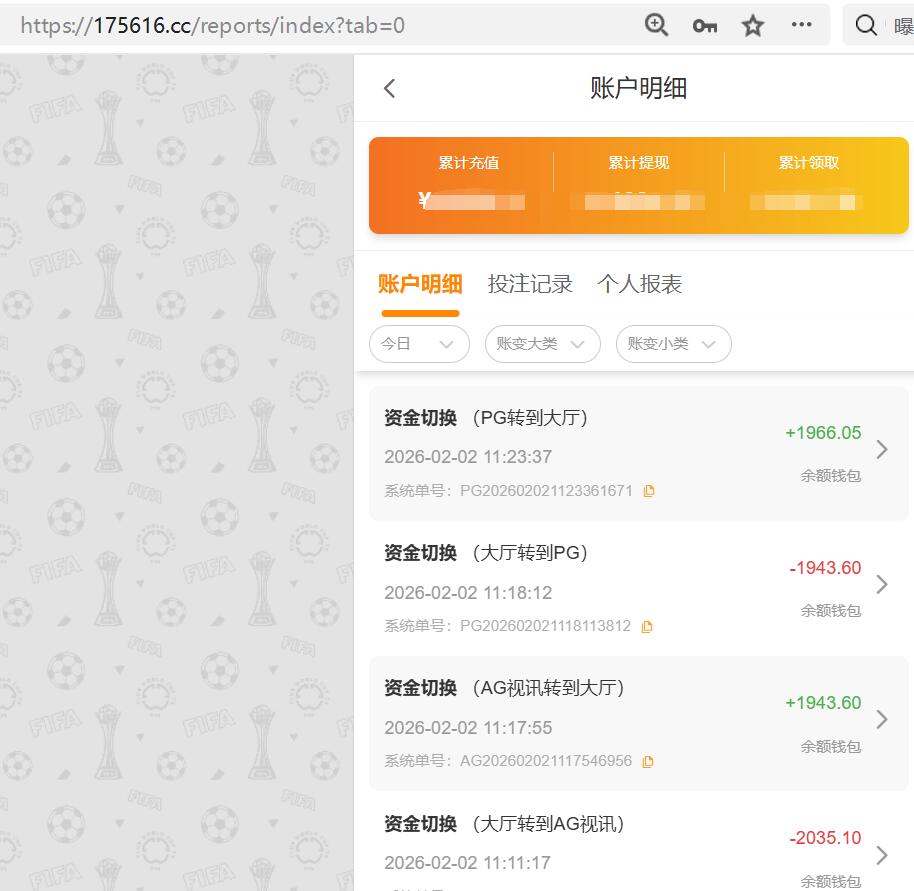Copy the PG202602021123361671 order number

[x=648, y=490]
